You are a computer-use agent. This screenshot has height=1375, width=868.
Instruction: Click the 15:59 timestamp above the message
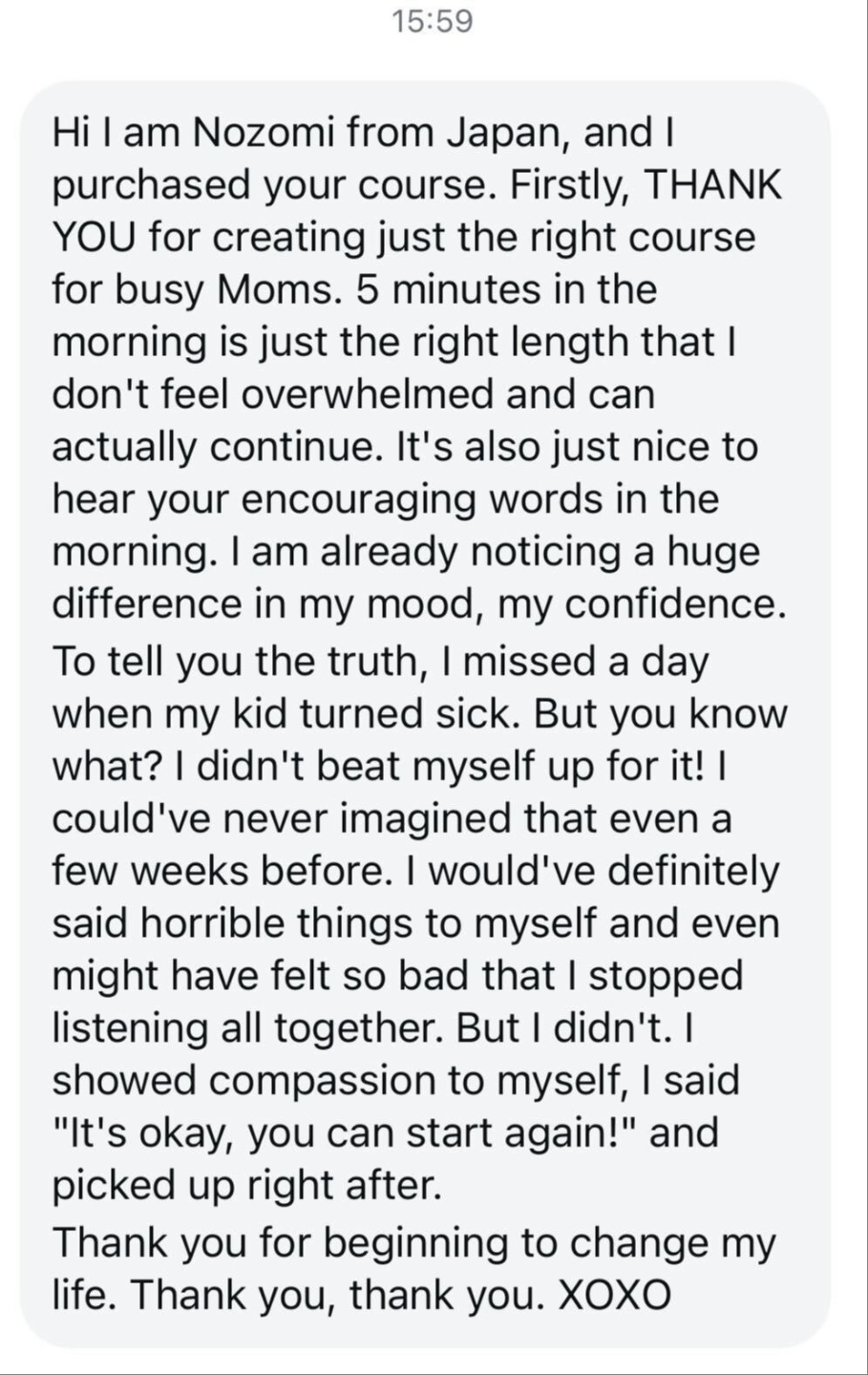point(434,21)
